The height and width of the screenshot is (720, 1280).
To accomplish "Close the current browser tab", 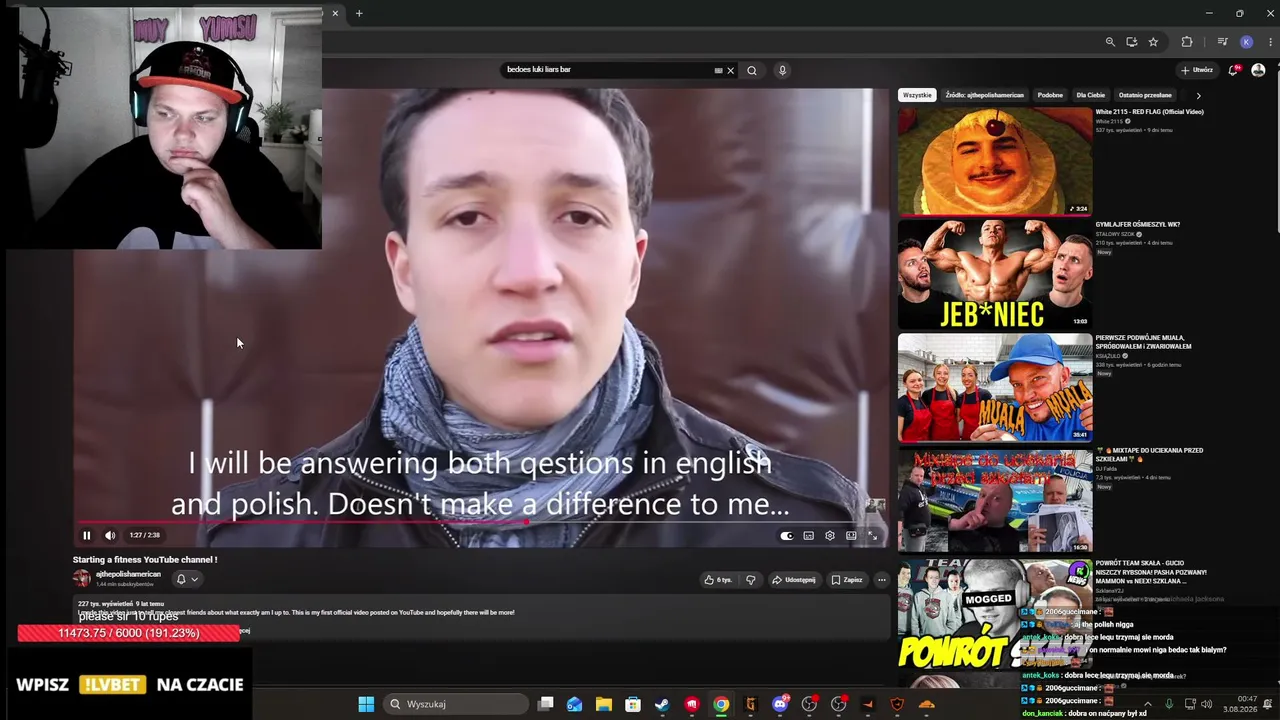I will point(335,13).
